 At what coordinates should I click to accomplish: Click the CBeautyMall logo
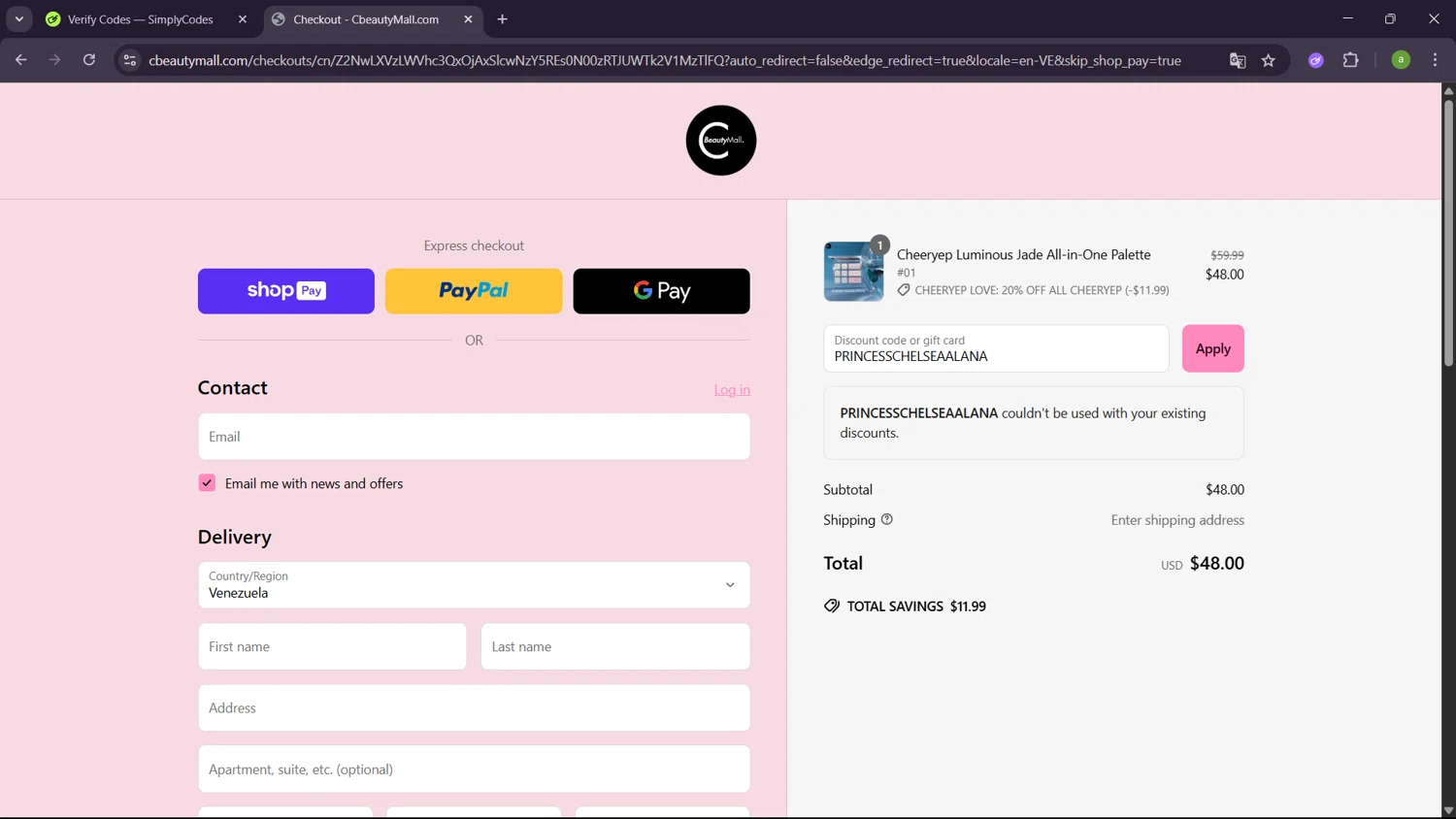[x=721, y=141]
